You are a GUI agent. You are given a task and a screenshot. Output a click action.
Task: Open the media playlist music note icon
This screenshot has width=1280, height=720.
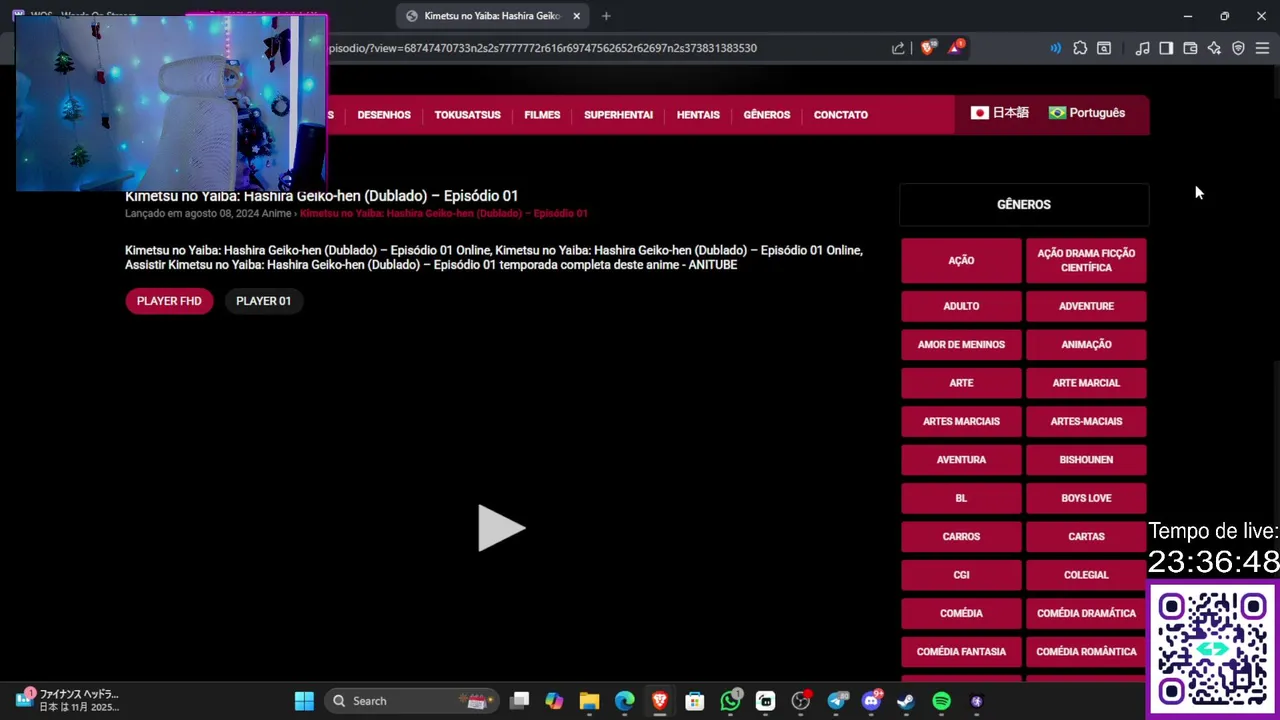[1142, 48]
